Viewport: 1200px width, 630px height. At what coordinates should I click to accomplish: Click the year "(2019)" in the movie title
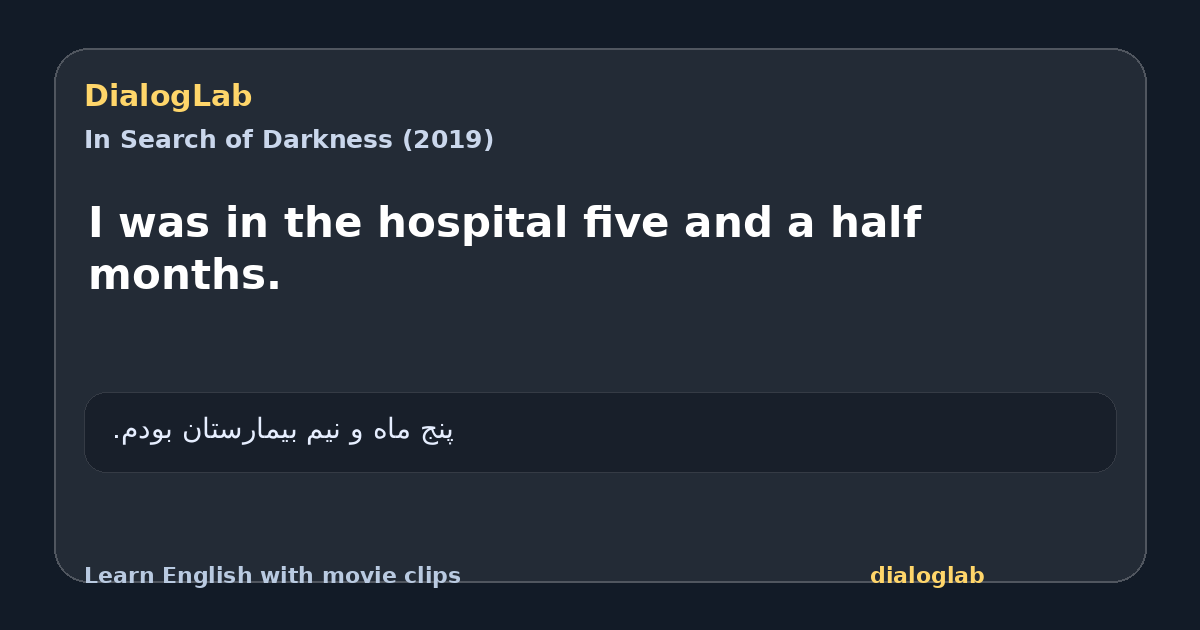[448, 140]
